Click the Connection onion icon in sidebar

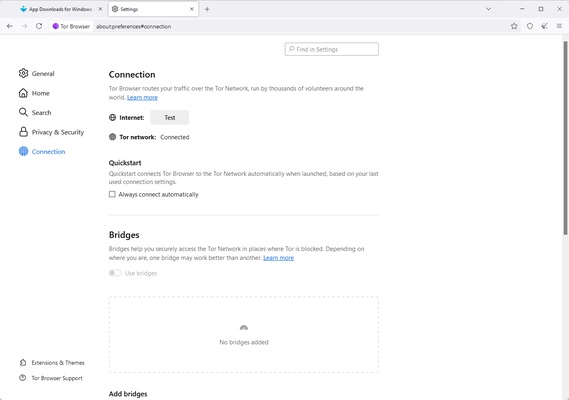(23, 151)
